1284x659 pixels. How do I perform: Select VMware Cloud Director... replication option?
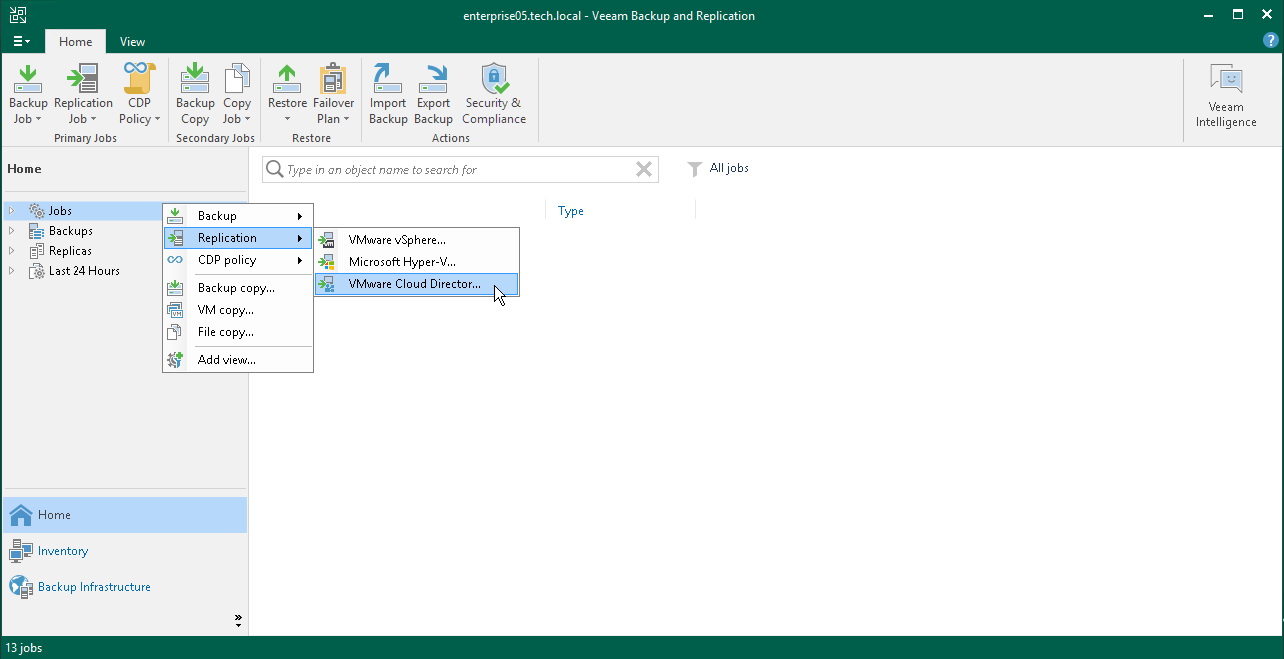(417, 284)
